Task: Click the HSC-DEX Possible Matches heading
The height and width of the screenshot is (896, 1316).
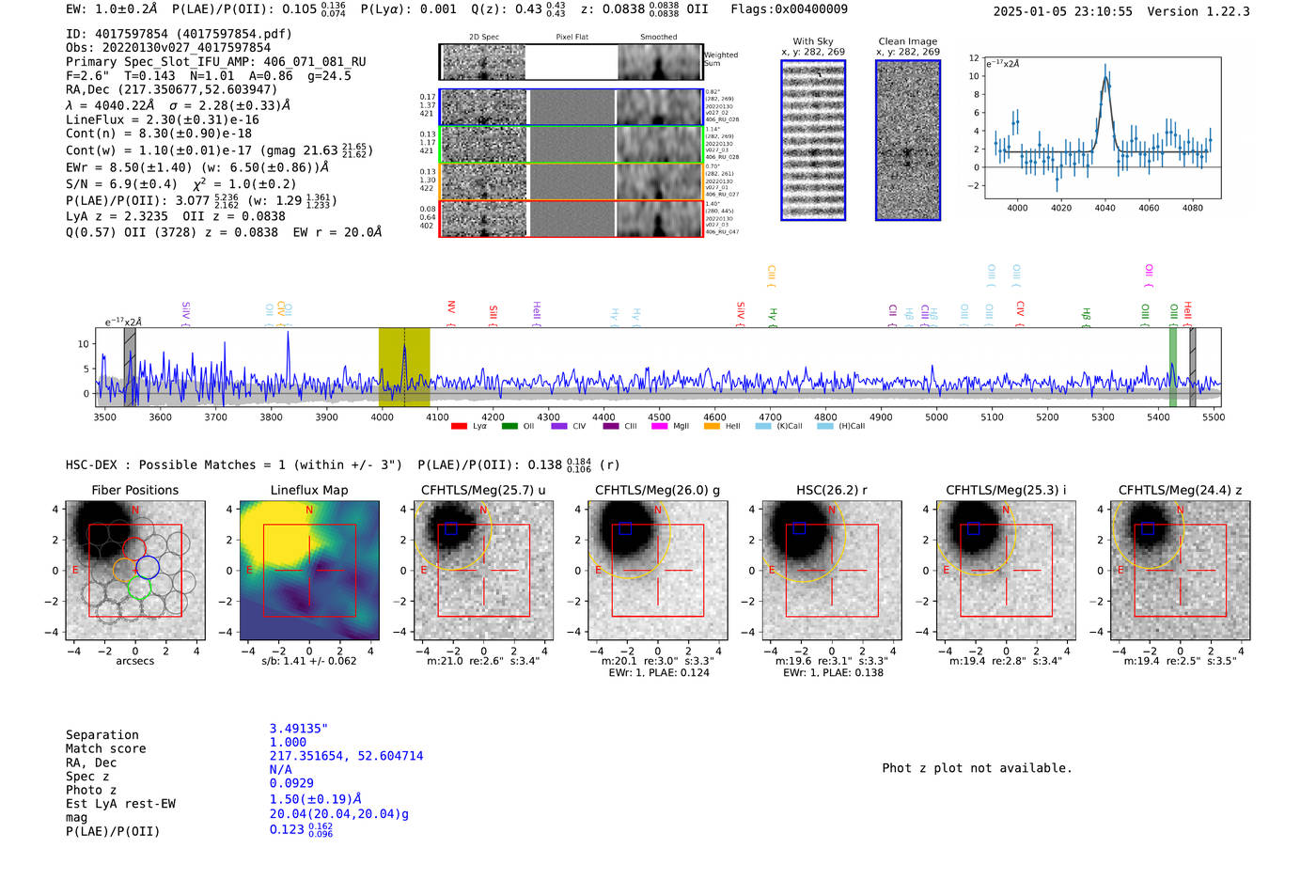Action: [x=234, y=465]
